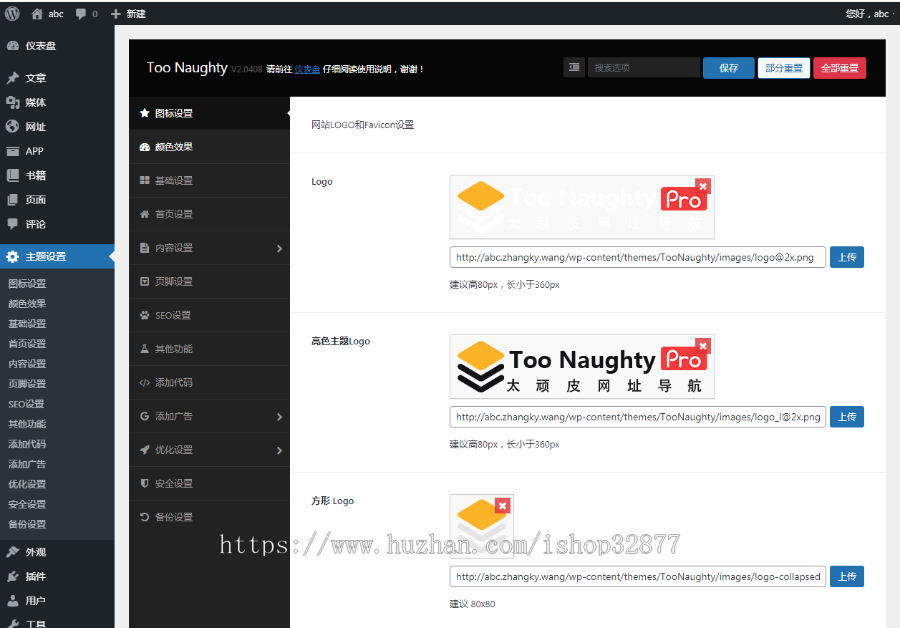Select SEO设置 tab with paw icon
The image size is (900, 628).
click(x=210, y=316)
